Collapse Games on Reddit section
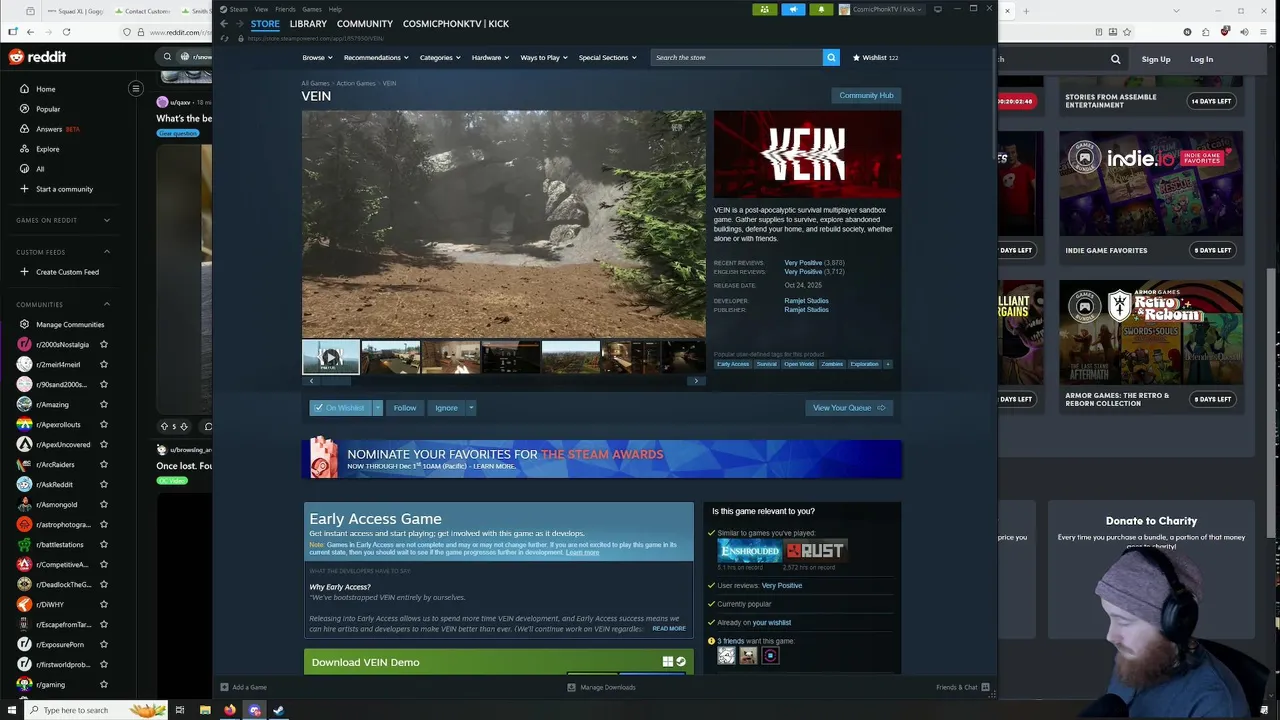Image resolution: width=1280 pixels, height=720 pixels. click(x=107, y=220)
